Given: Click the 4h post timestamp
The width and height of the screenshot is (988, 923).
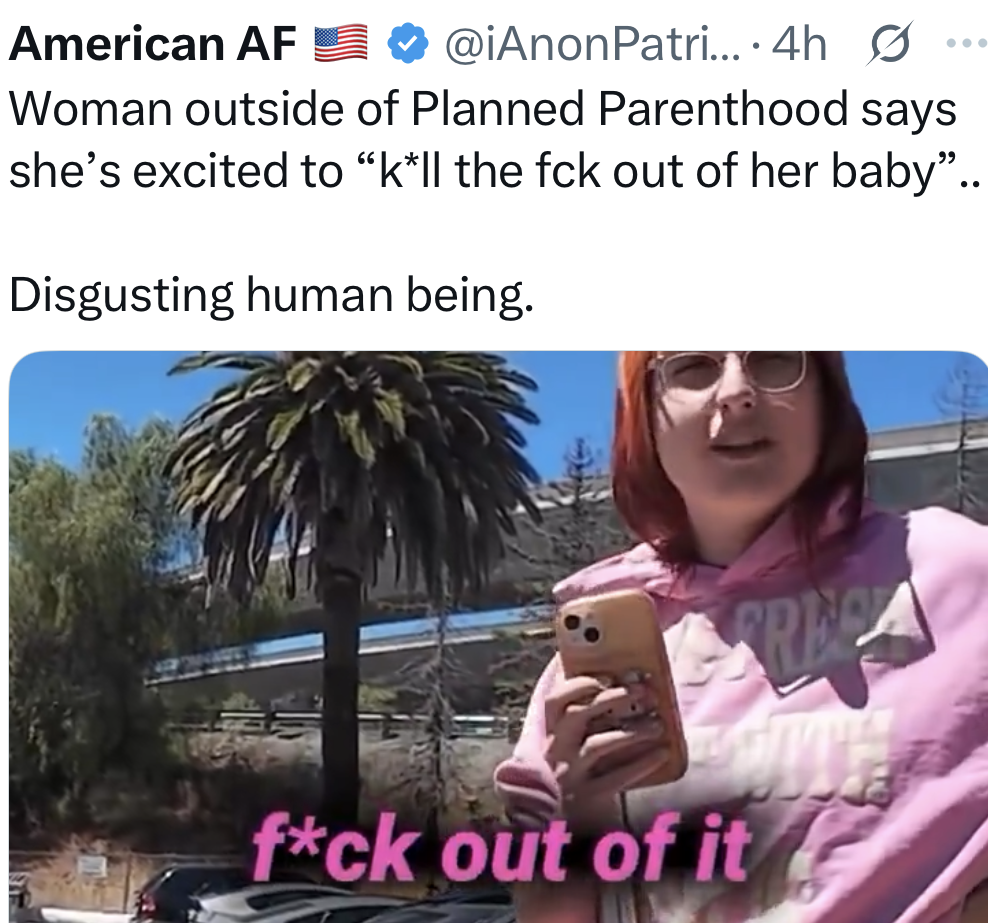Looking at the screenshot, I should pos(799,44).
